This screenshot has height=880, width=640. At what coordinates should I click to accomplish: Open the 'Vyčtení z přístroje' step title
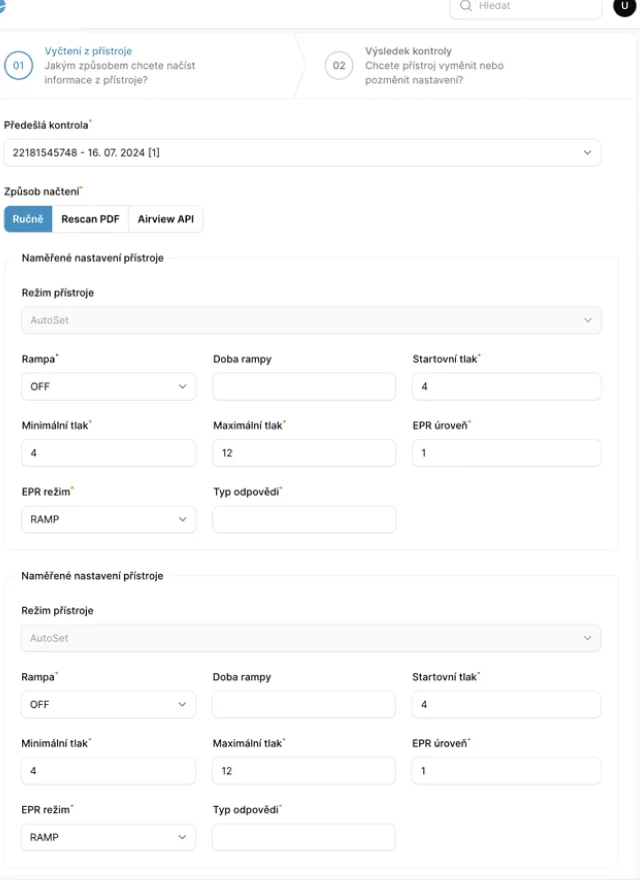[x=88, y=51]
